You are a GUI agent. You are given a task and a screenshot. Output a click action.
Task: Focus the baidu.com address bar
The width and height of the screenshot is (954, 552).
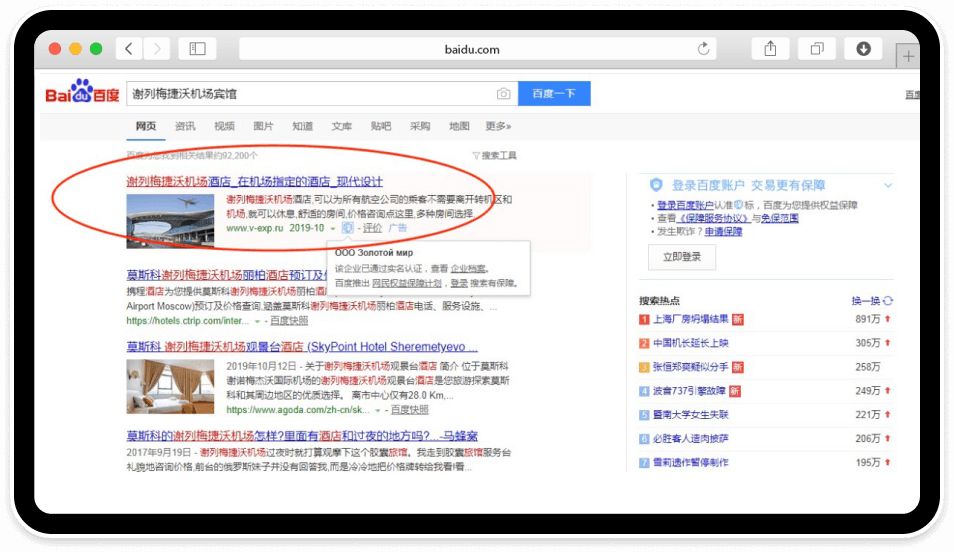point(478,49)
